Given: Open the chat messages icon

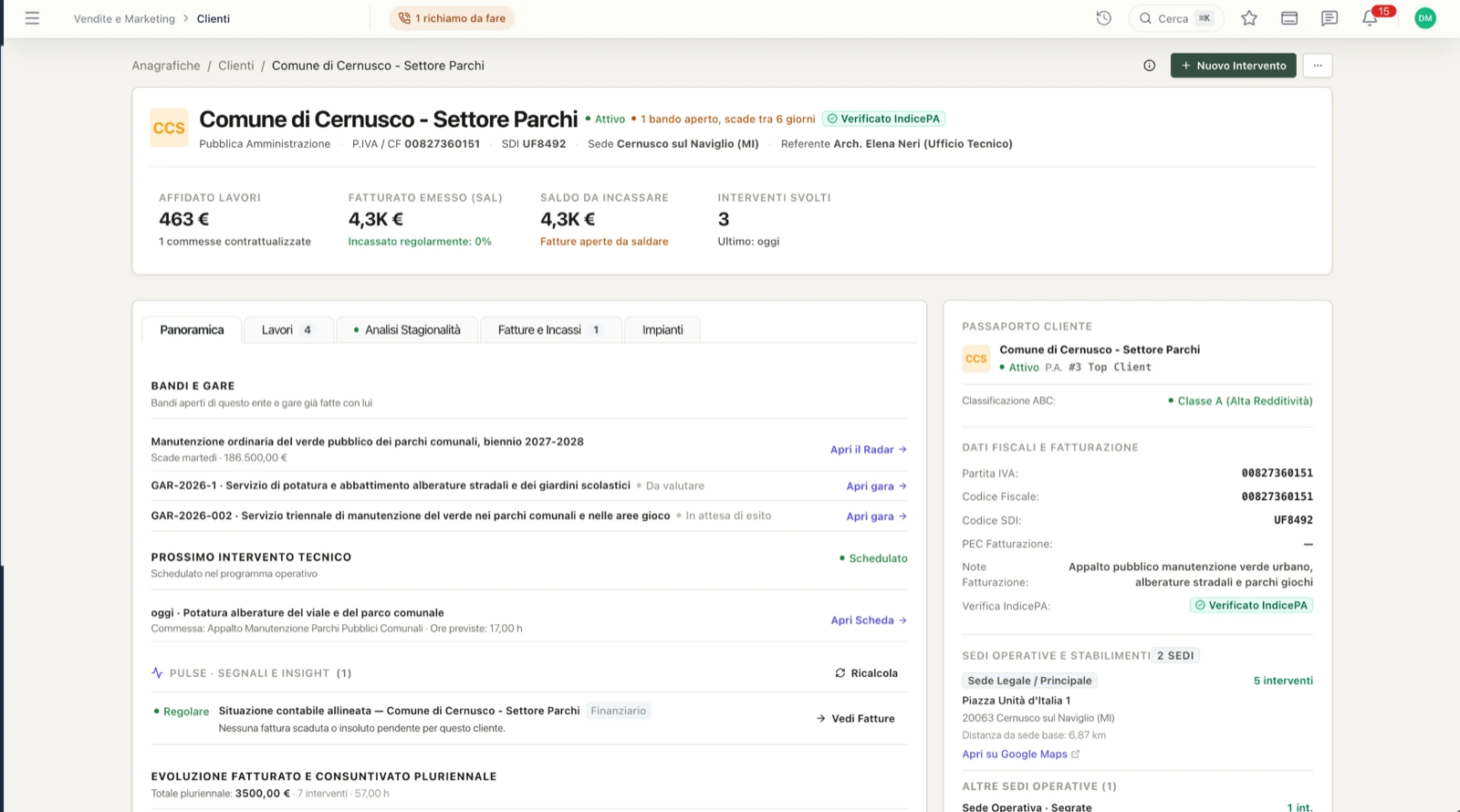Looking at the screenshot, I should [1330, 18].
